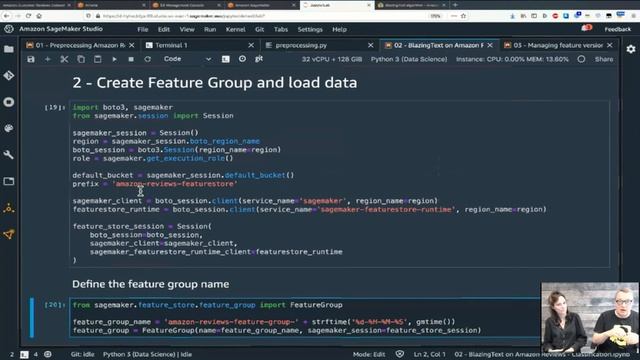Click the git toolbar icon
Image resolution: width=640 pixels, height=360 pixels.
(x=259, y=59)
